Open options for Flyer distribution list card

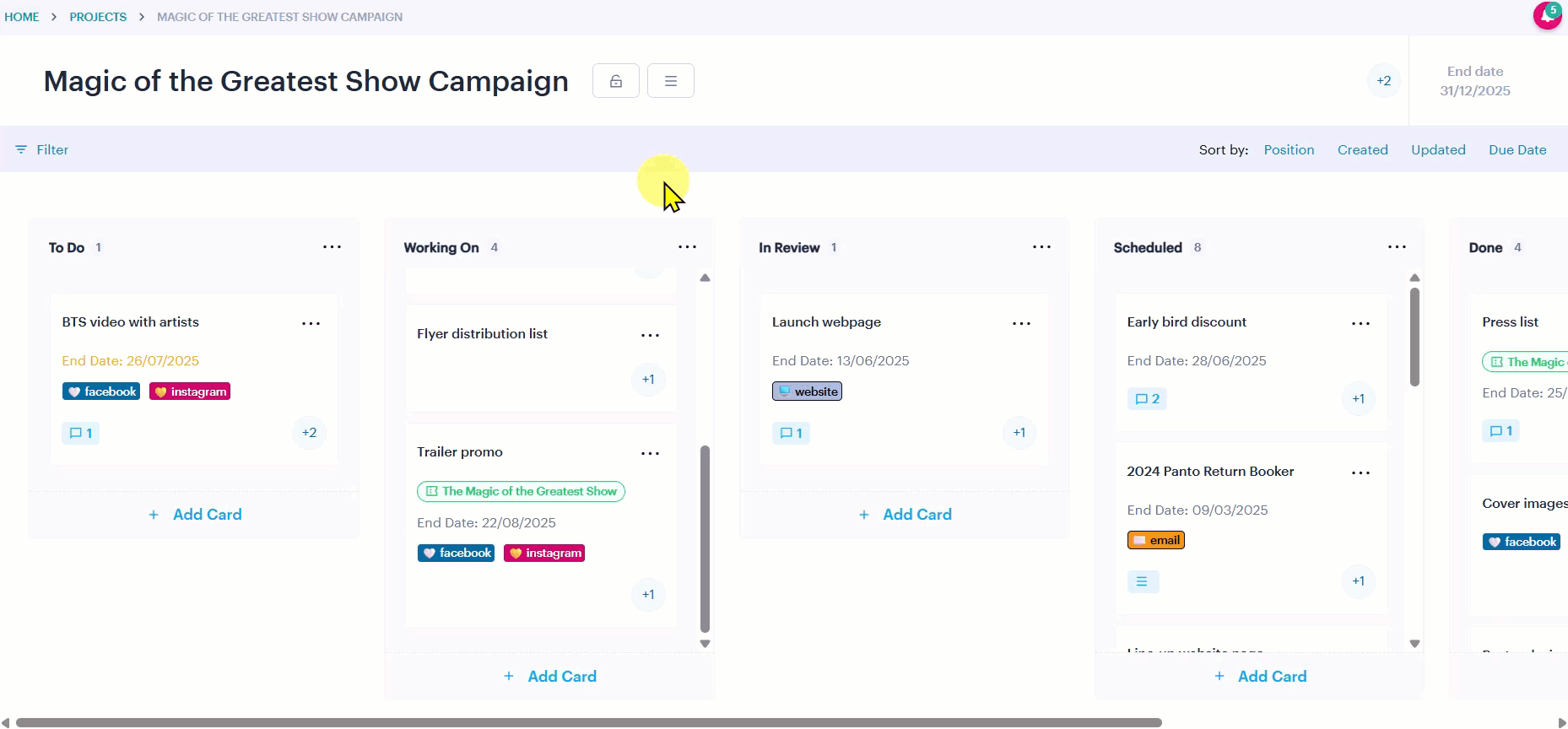coord(650,335)
